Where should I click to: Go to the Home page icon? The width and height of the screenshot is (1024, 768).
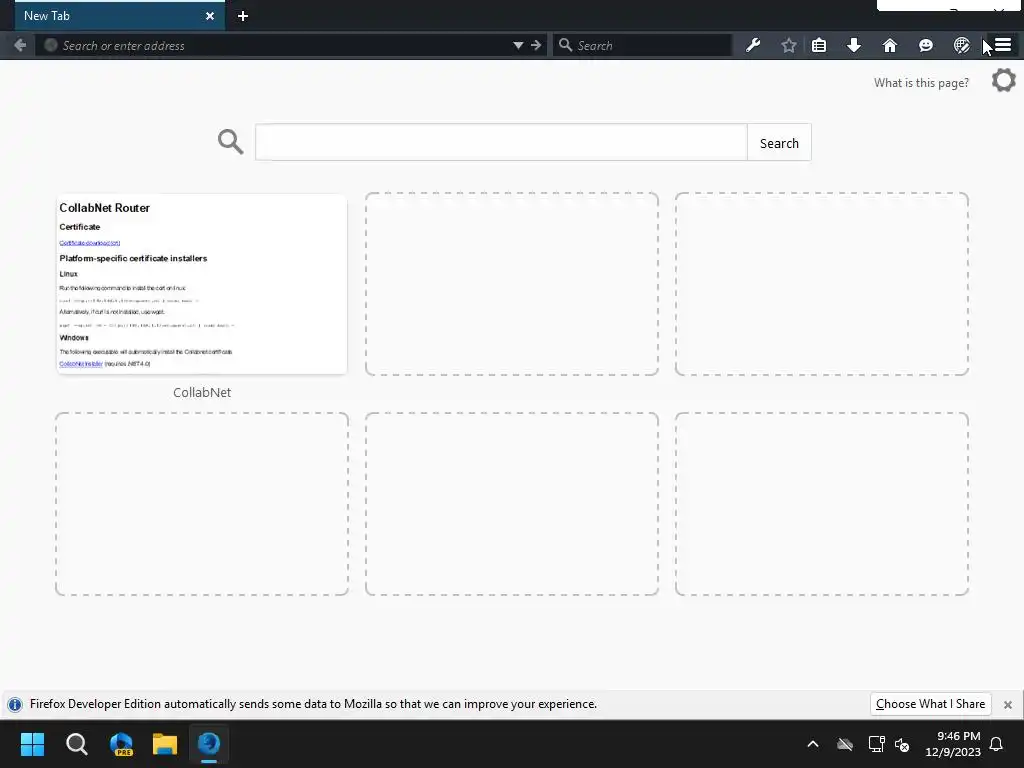(x=889, y=45)
